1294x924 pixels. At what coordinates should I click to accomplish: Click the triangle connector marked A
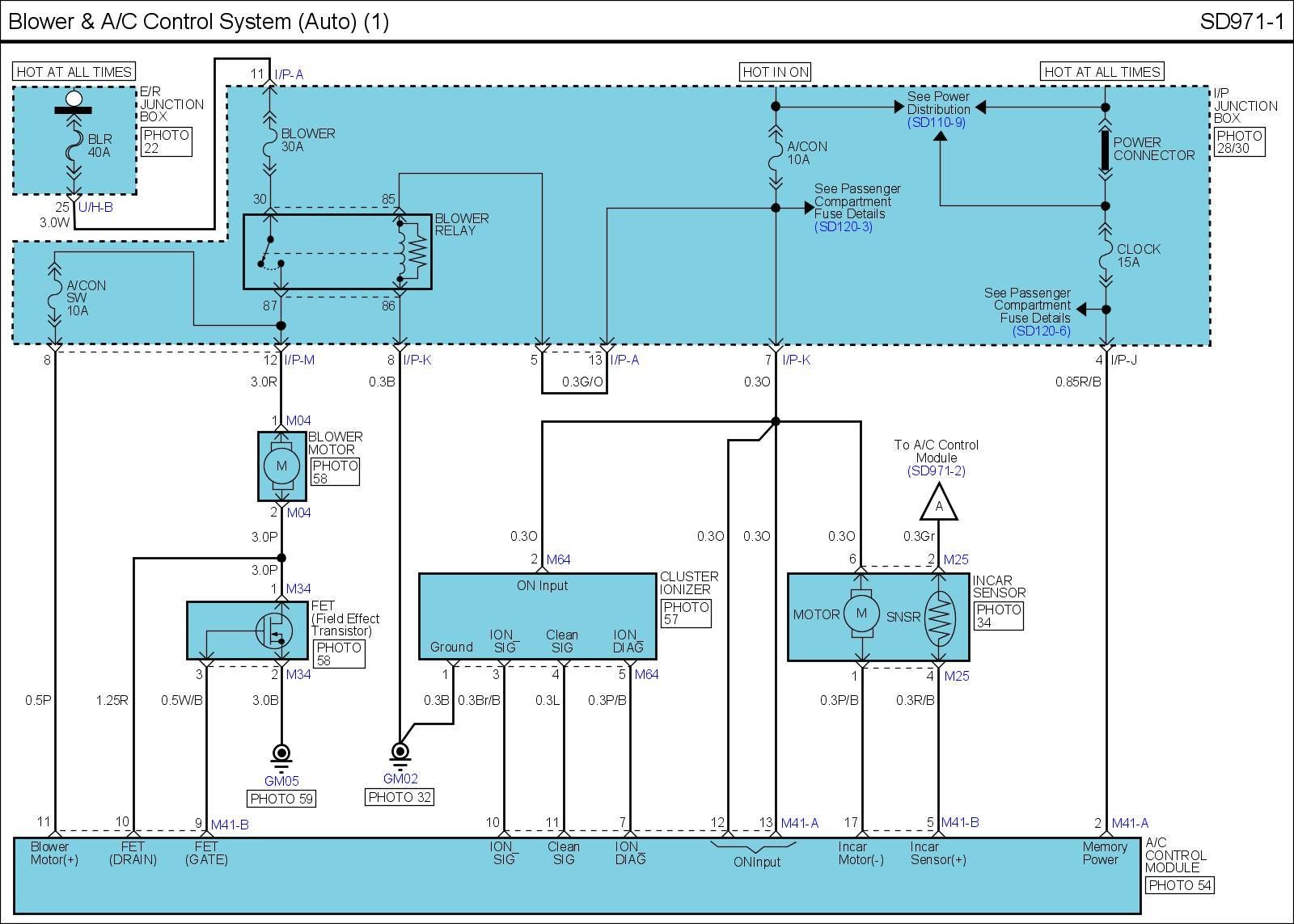[x=938, y=504]
